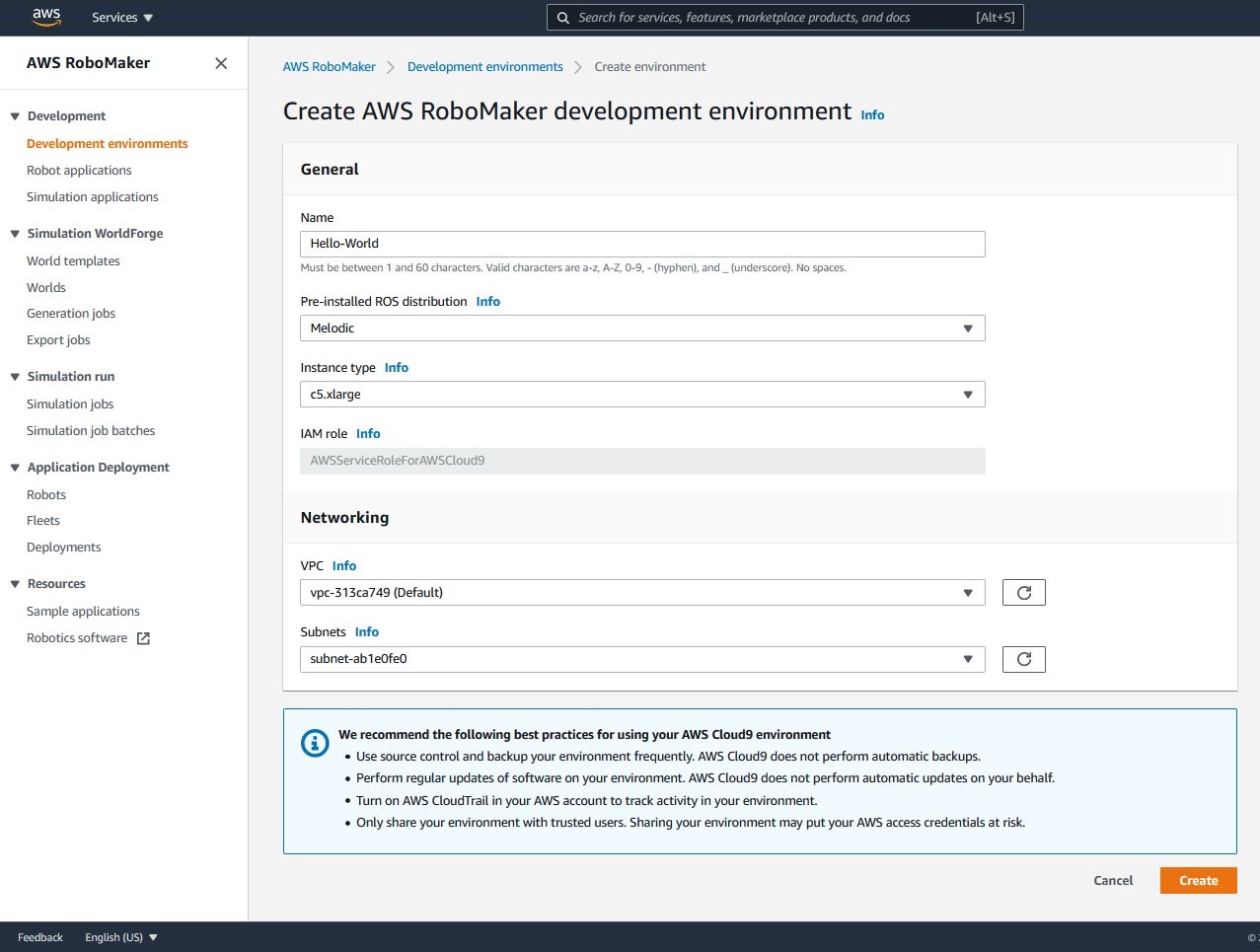1260x952 pixels.
Task: Open Simulation applications page
Action: pos(93,197)
